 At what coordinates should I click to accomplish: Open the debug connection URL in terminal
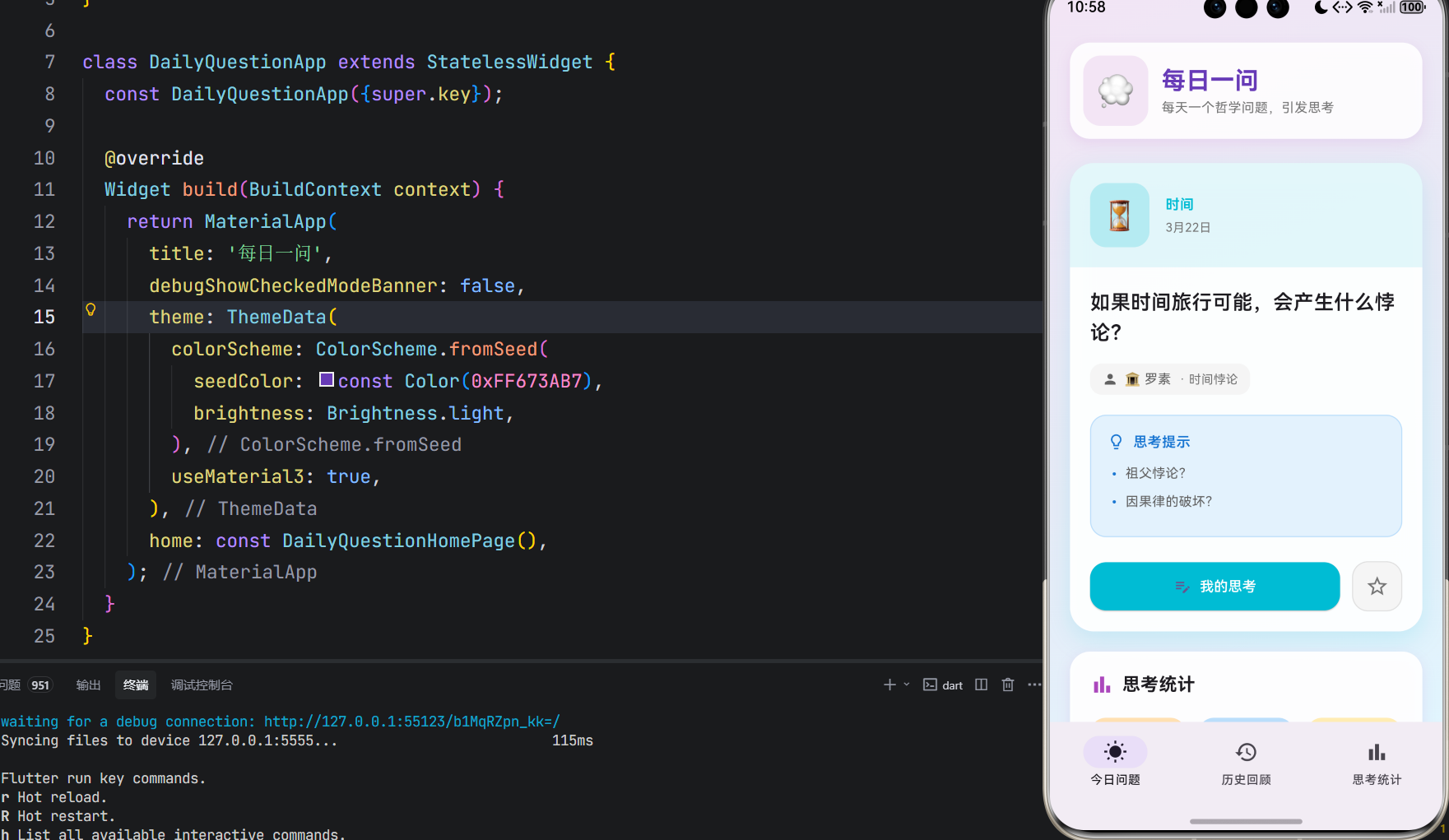tap(411, 722)
